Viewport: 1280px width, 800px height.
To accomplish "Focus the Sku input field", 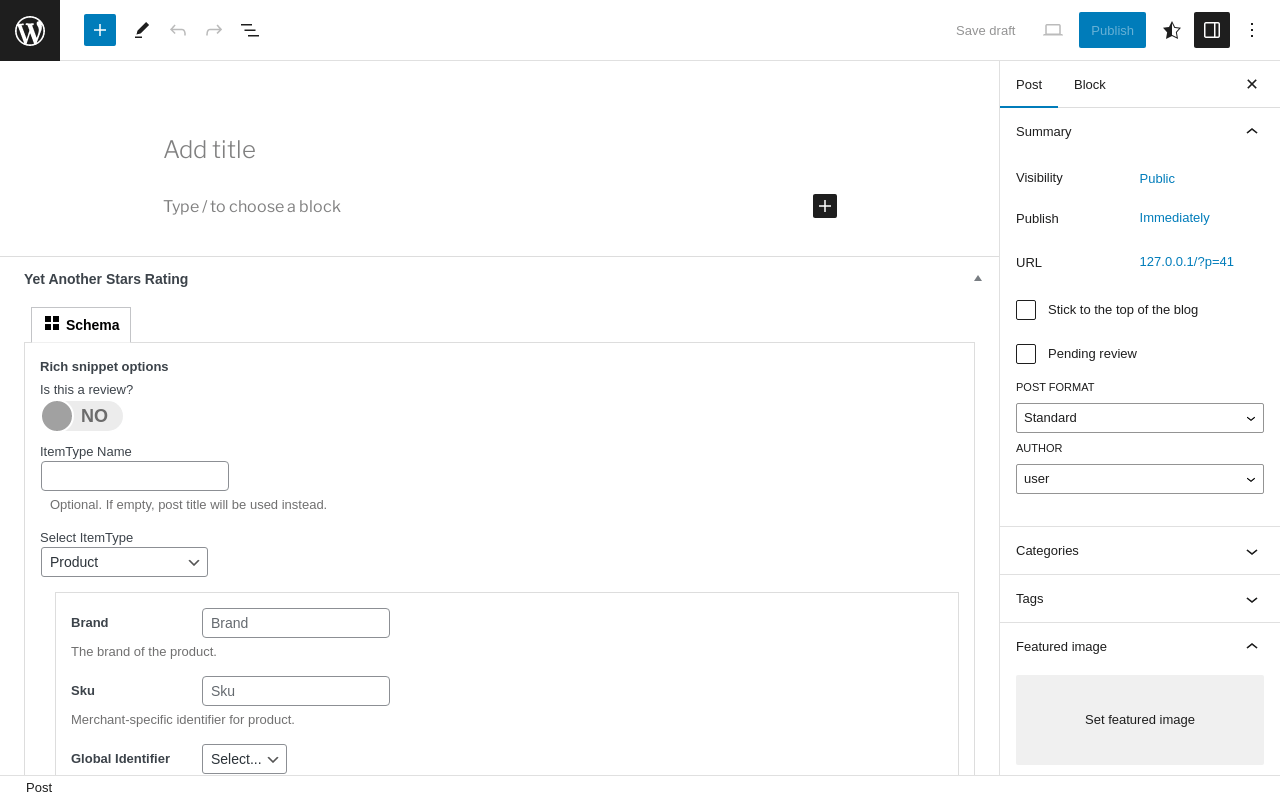I will 296,691.
